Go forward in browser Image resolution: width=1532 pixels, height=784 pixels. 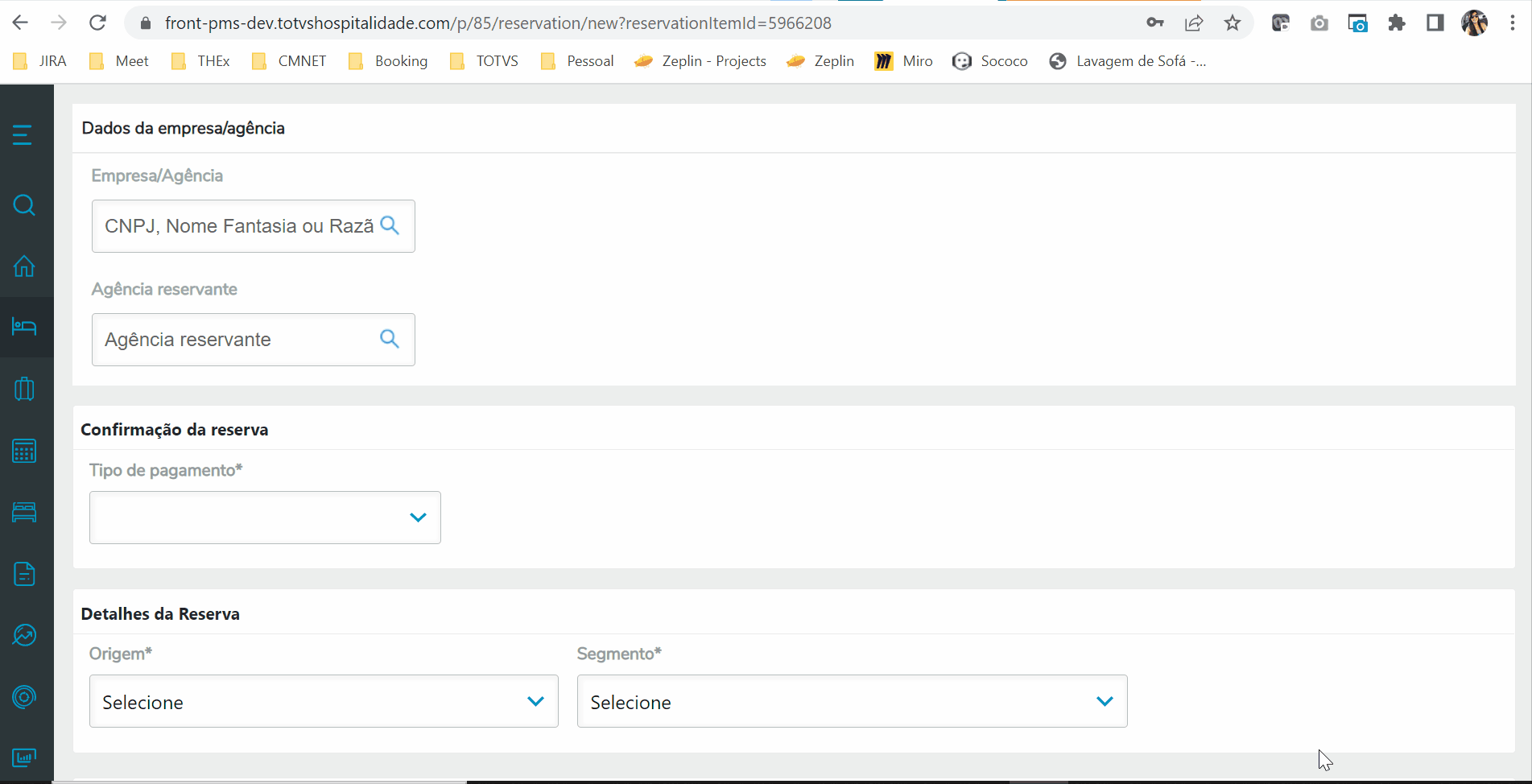coord(59,23)
